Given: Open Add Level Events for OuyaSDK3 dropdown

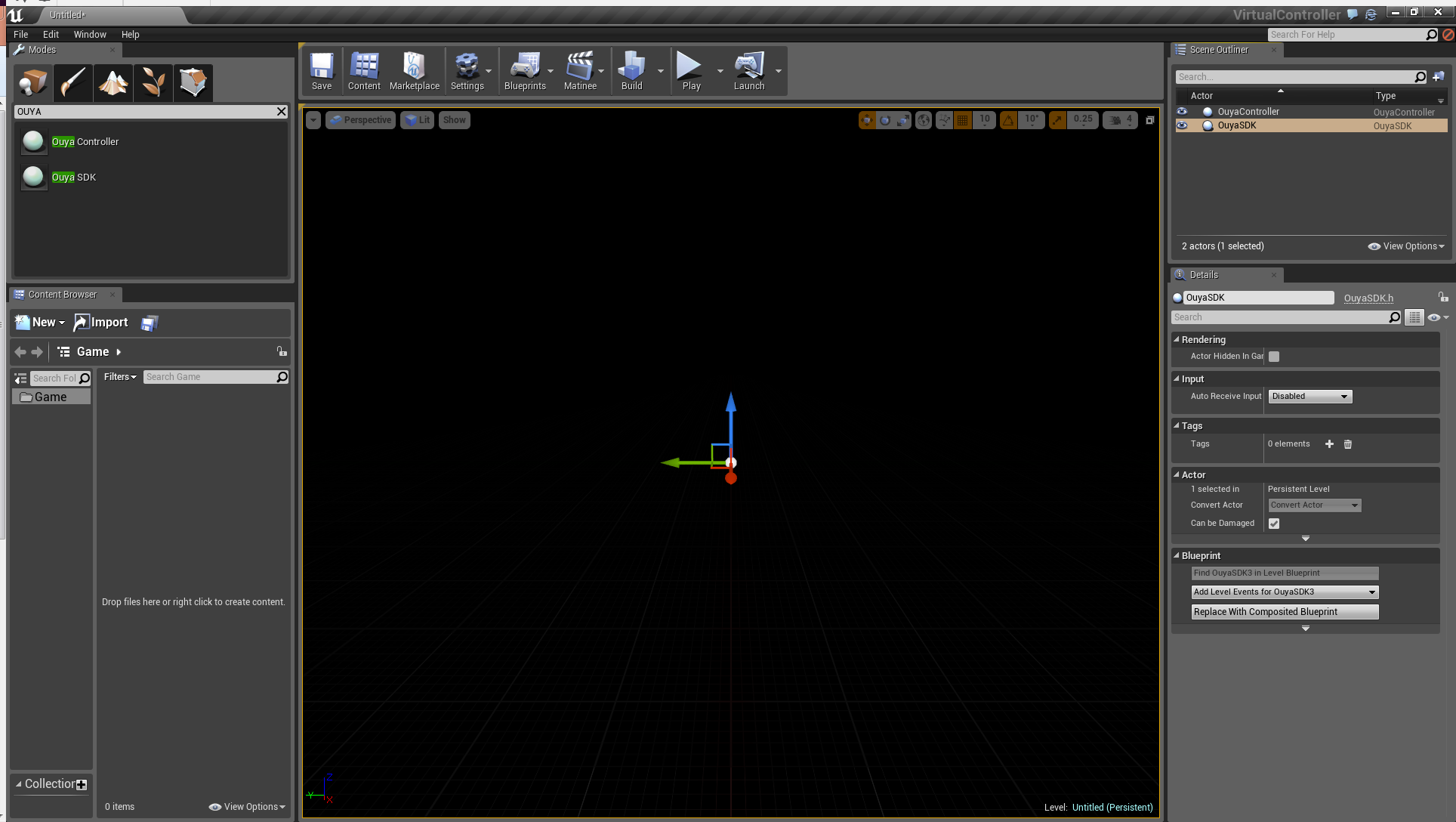Looking at the screenshot, I should [x=1285, y=592].
